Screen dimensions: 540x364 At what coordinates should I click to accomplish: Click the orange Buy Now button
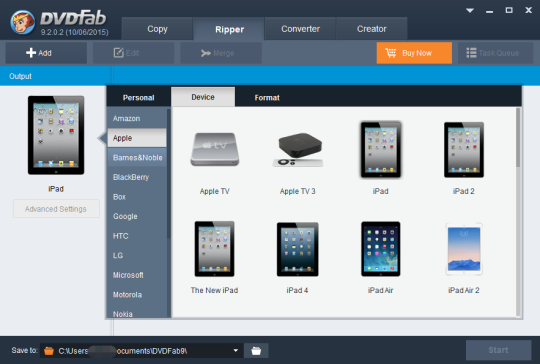tap(414, 53)
